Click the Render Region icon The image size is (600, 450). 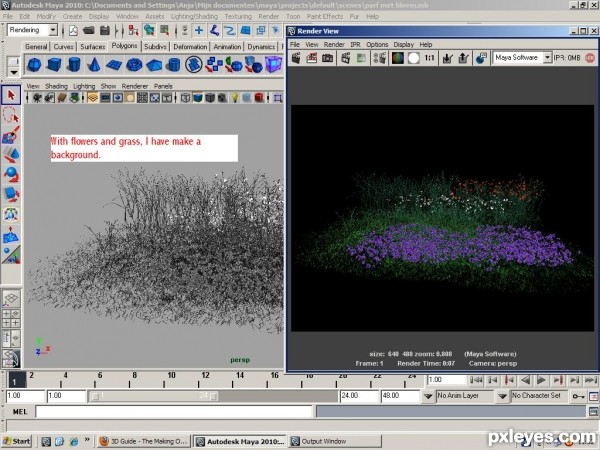coord(311,58)
